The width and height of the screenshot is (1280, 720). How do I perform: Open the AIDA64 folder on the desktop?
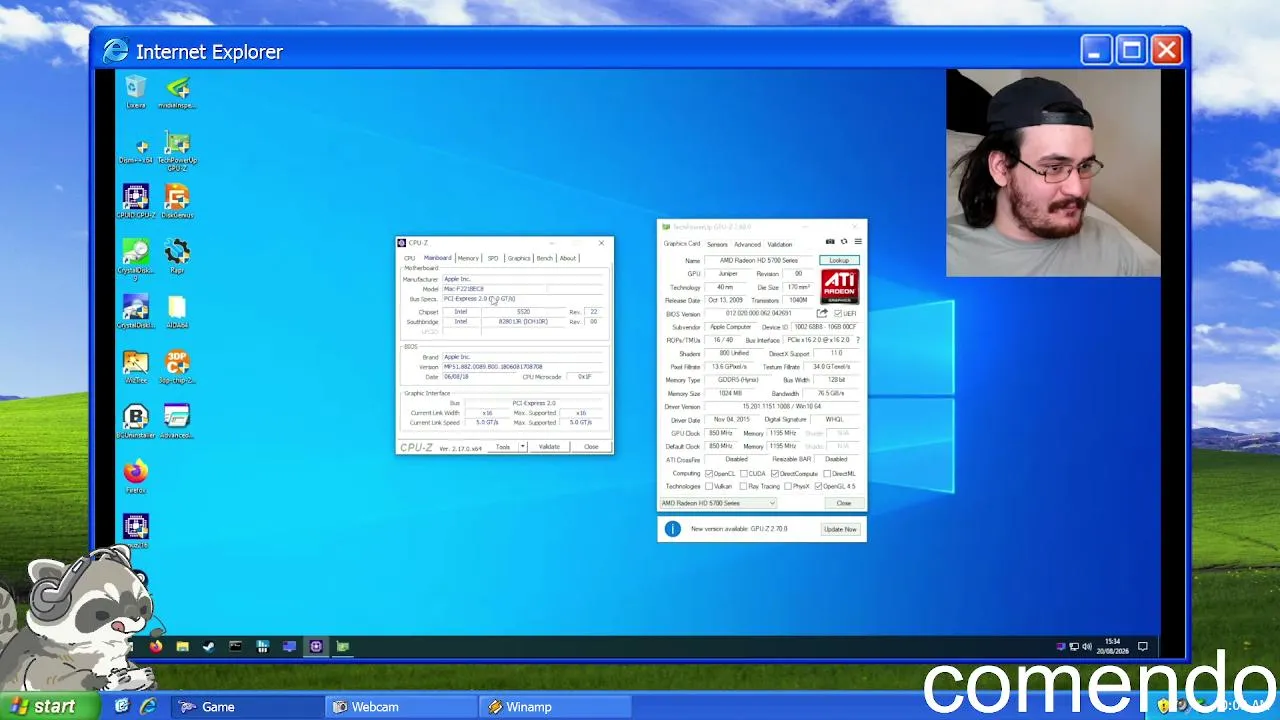pos(177,311)
